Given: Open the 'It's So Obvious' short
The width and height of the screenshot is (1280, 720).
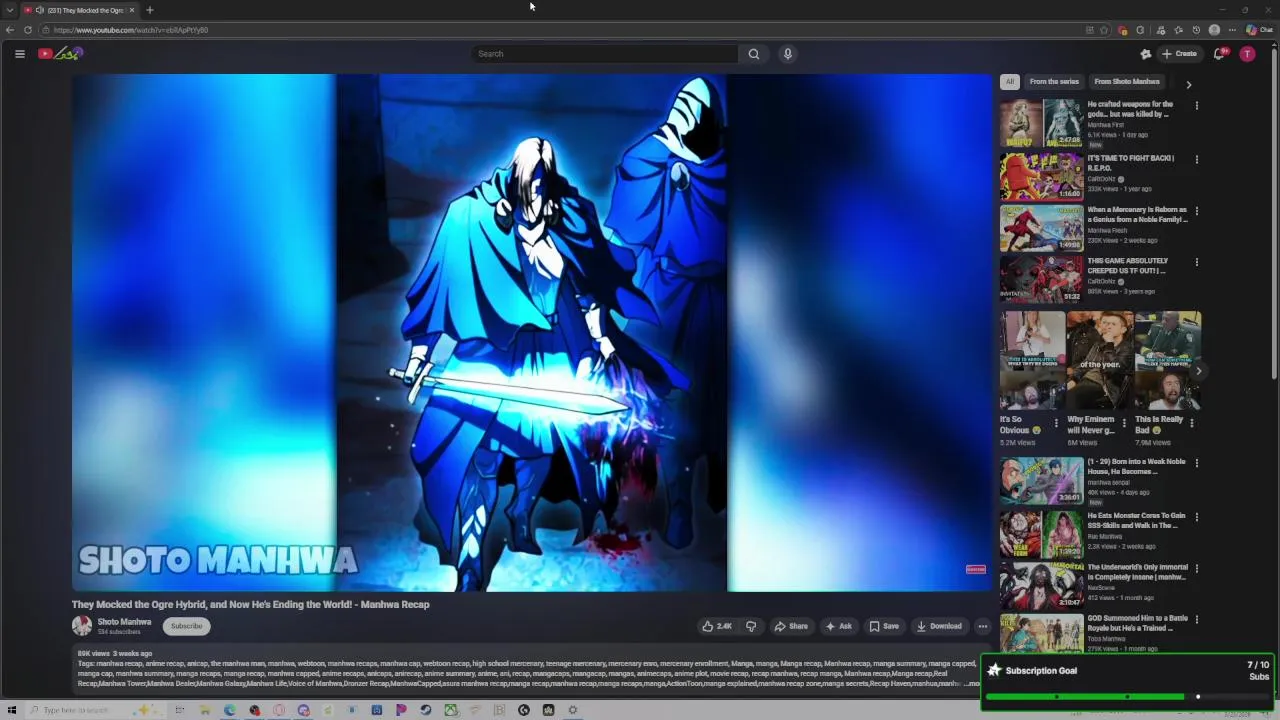Looking at the screenshot, I should pos(1032,360).
